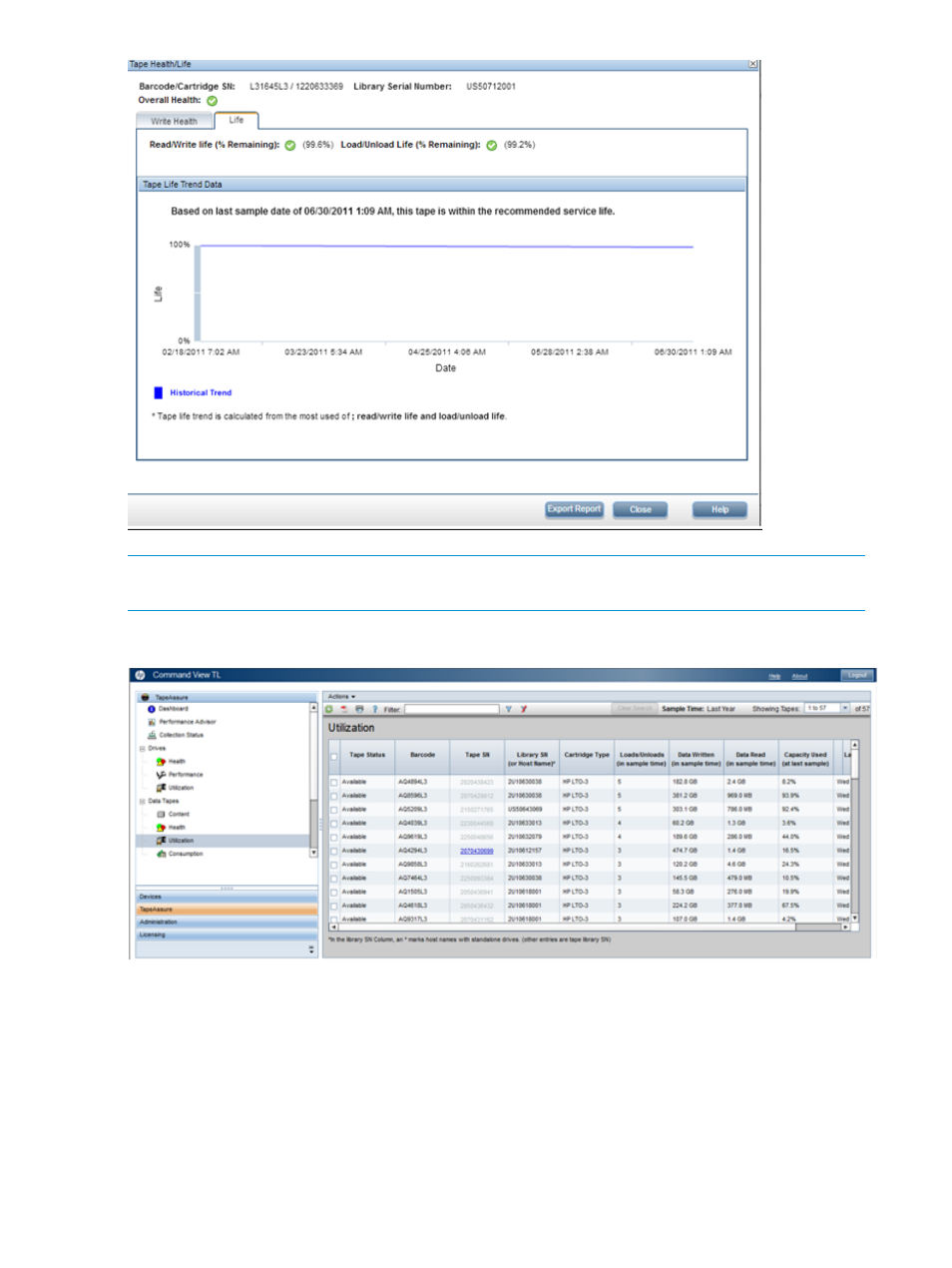Open Collection Status in the tree
The width and height of the screenshot is (952, 1268).
tap(181, 735)
